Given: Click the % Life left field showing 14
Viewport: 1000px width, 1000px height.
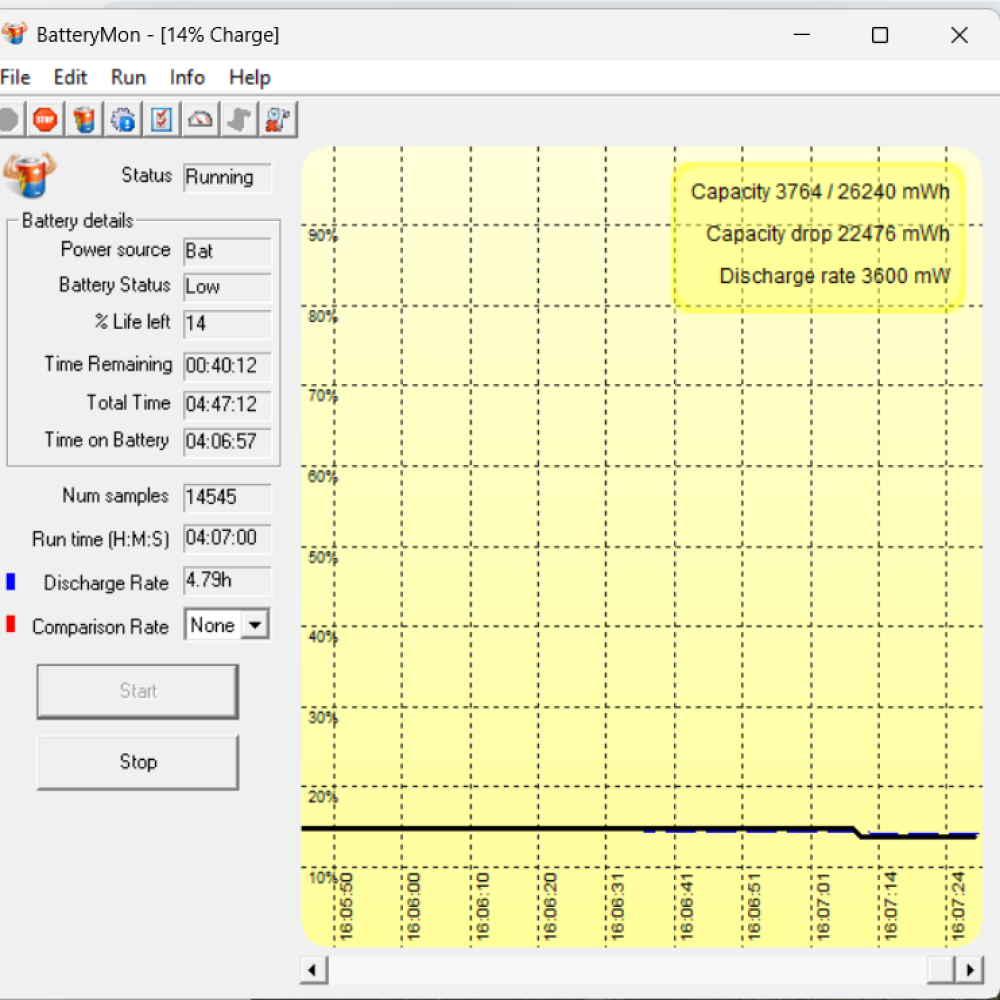Looking at the screenshot, I should (x=227, y=324).
